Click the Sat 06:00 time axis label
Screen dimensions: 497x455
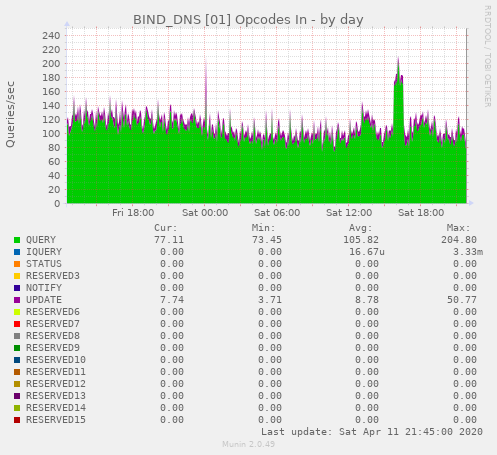(277, 213)
